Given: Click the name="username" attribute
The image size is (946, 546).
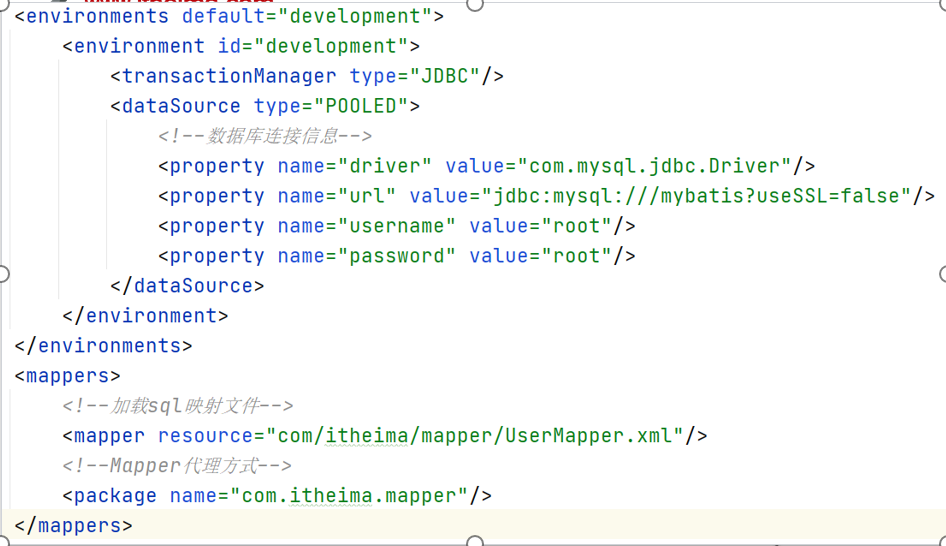Looking at the screenshot, I should click(367, 226).
